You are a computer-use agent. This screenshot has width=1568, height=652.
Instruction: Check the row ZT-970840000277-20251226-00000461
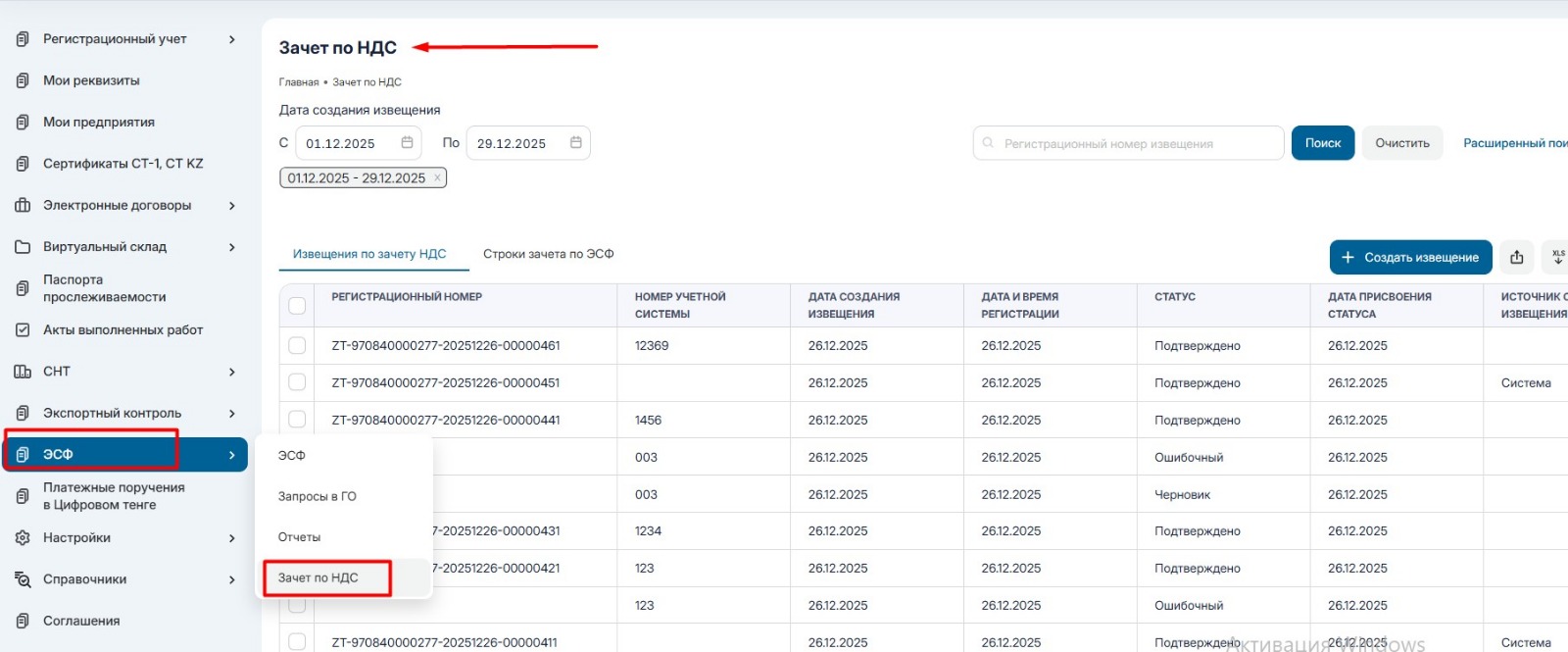[297, 345]
